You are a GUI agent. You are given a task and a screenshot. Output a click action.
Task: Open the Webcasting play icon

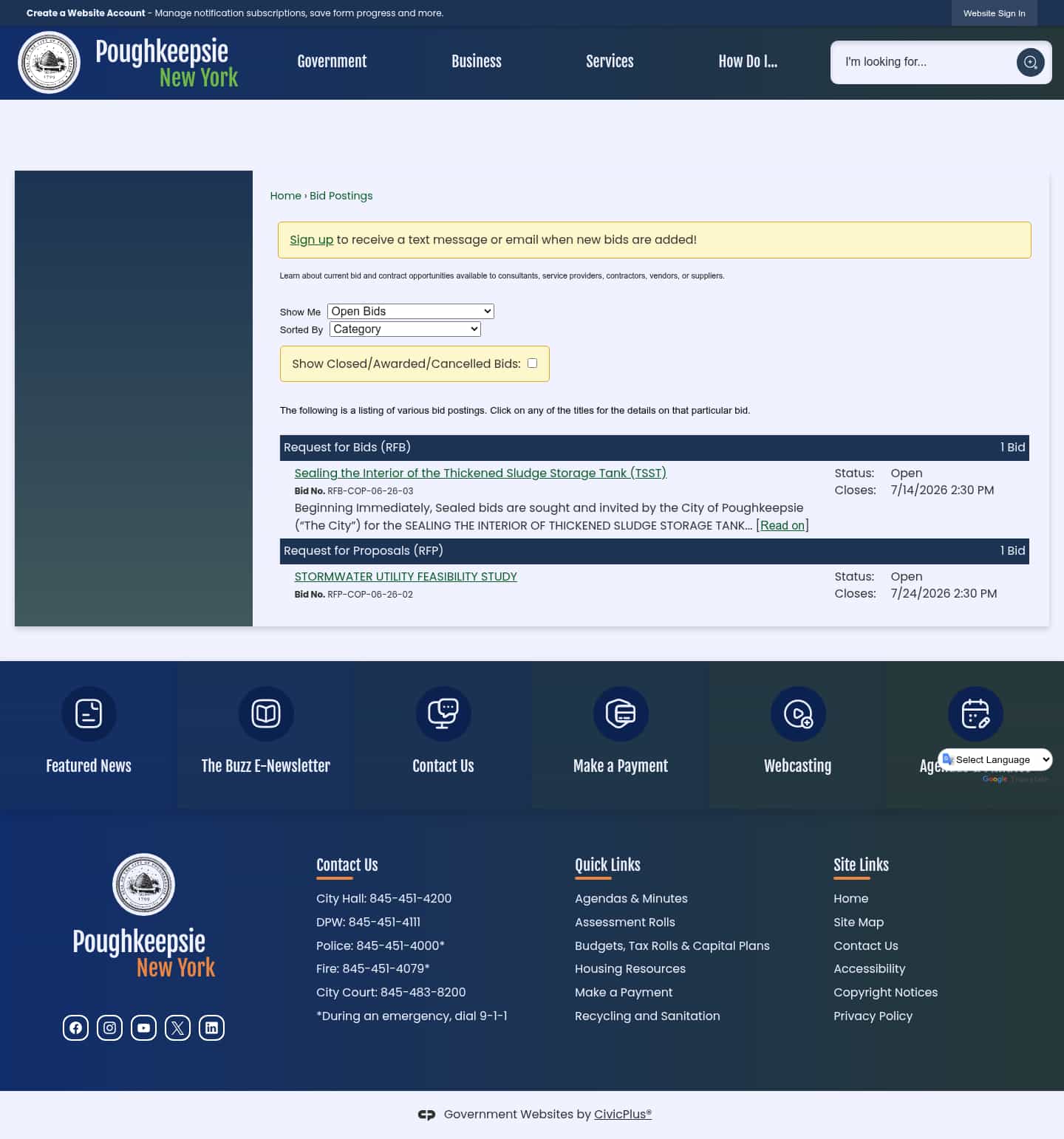tap(798, 714)
